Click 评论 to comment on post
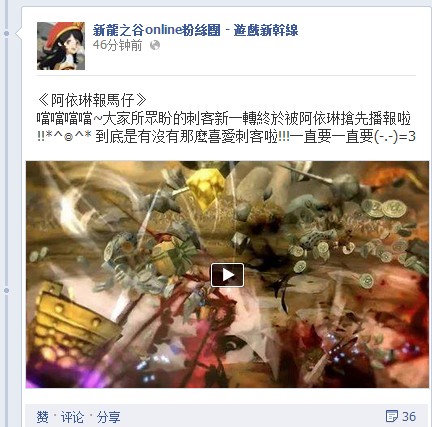Viewport: 432px width, 427px height. tap(72, 417)
